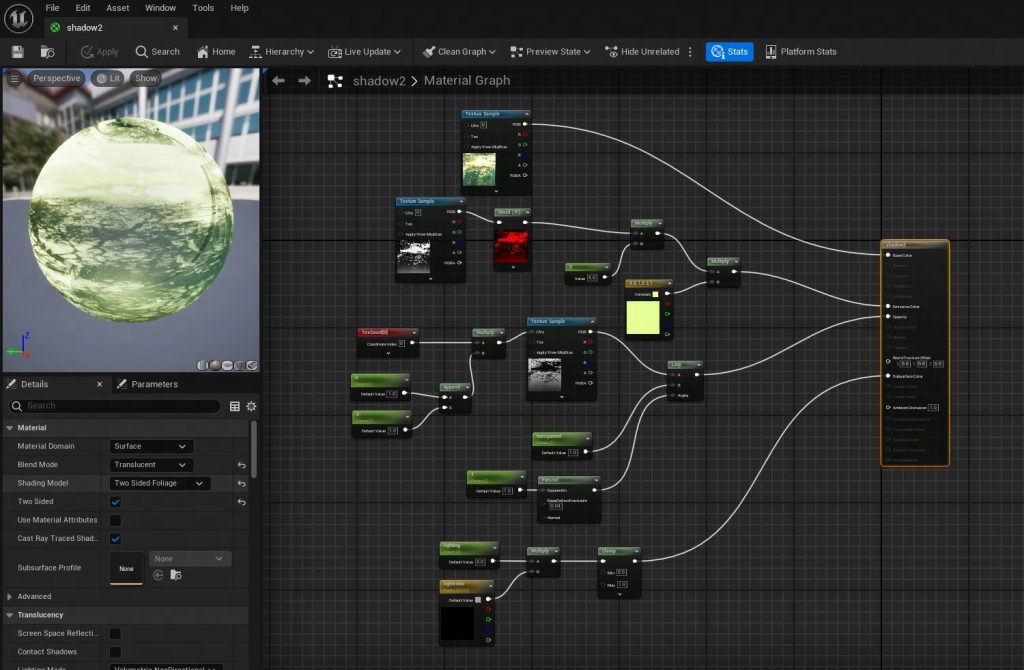Click the Perspective viewport button
Screen dimensions: 1024x670
(x=55, y=78)
